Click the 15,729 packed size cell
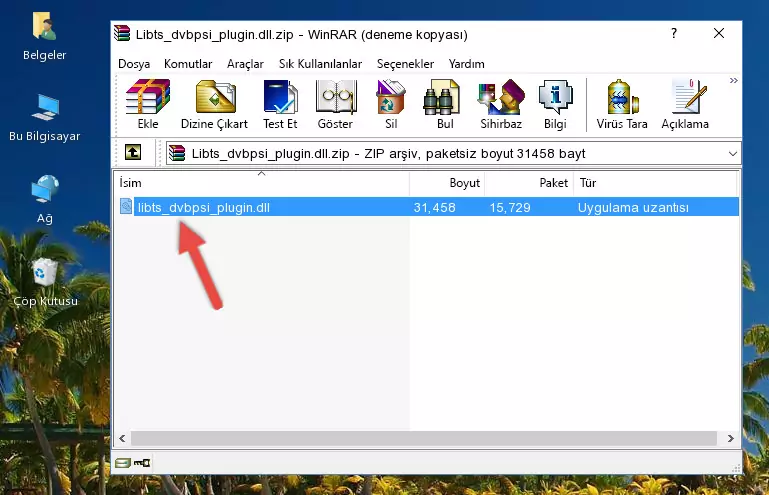 (510, 208)
